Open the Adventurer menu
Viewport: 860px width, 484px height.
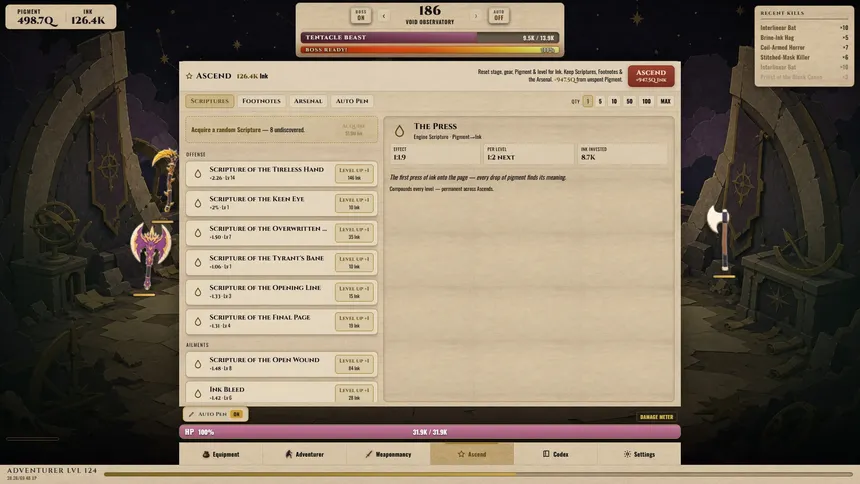pos(304,454)
